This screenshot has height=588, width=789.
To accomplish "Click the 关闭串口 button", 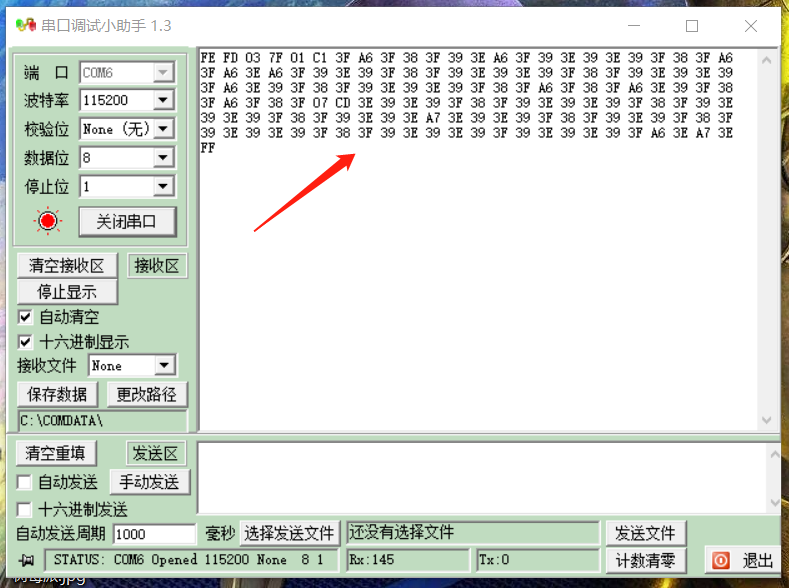I will pos(127,221).
